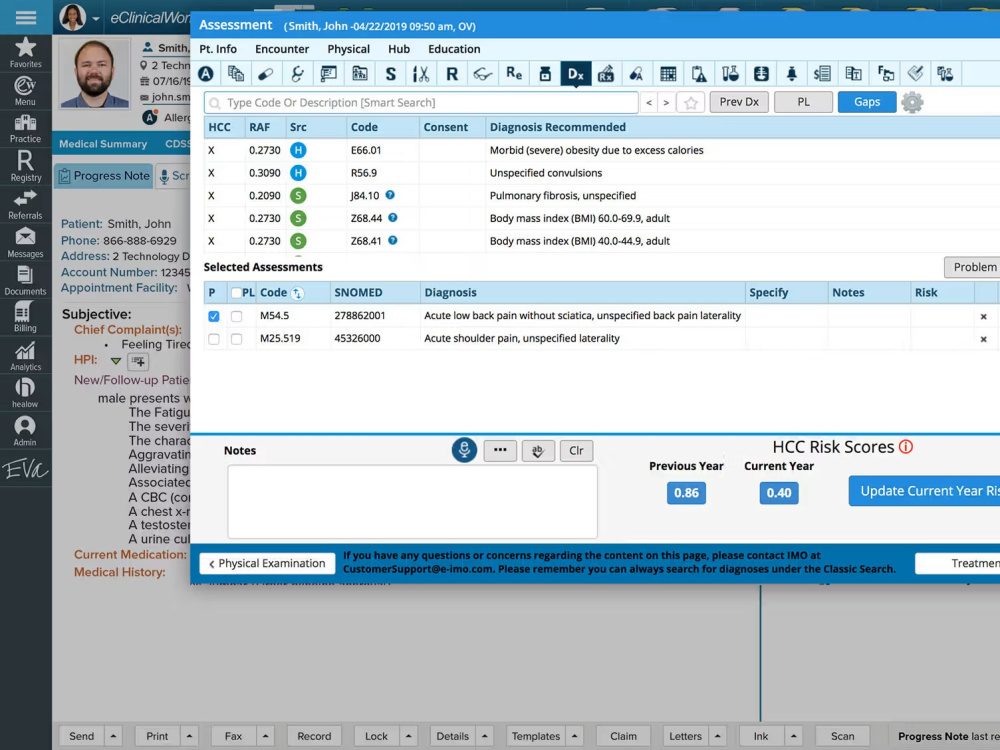Click the bold 'S' toolbar icon
Viewport: 1000px width, 750px height.
pos(390,74)
